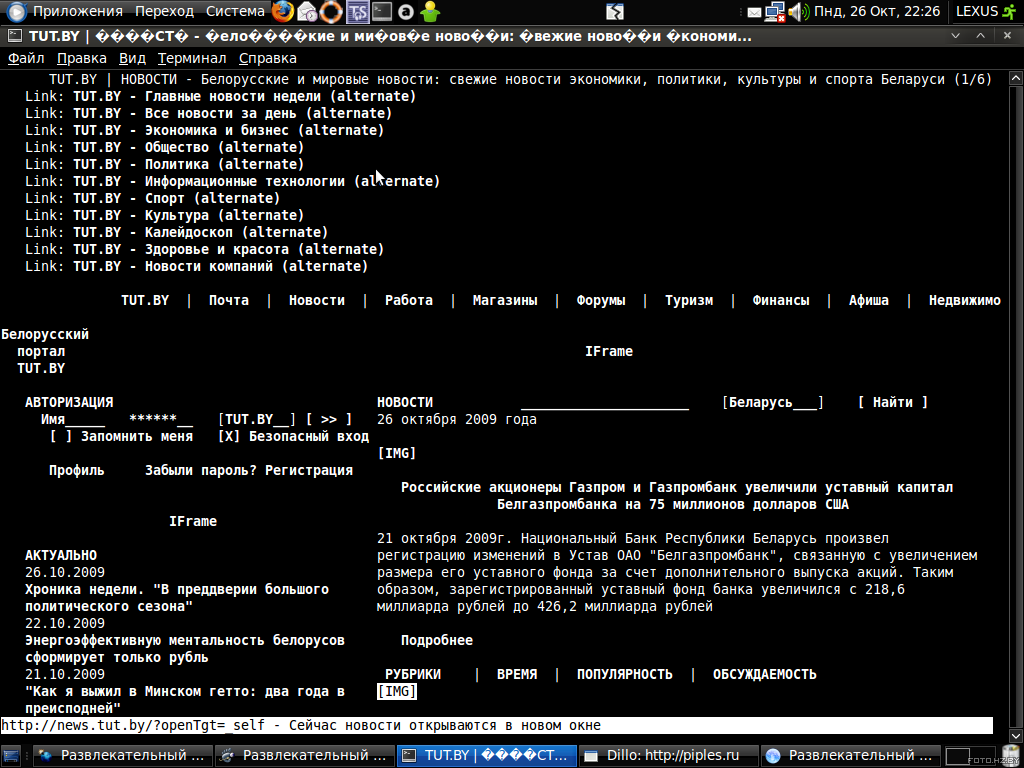Open the Файл menu
The height and width of the screenshot is (768, 1024).
[x=26, y=58]
